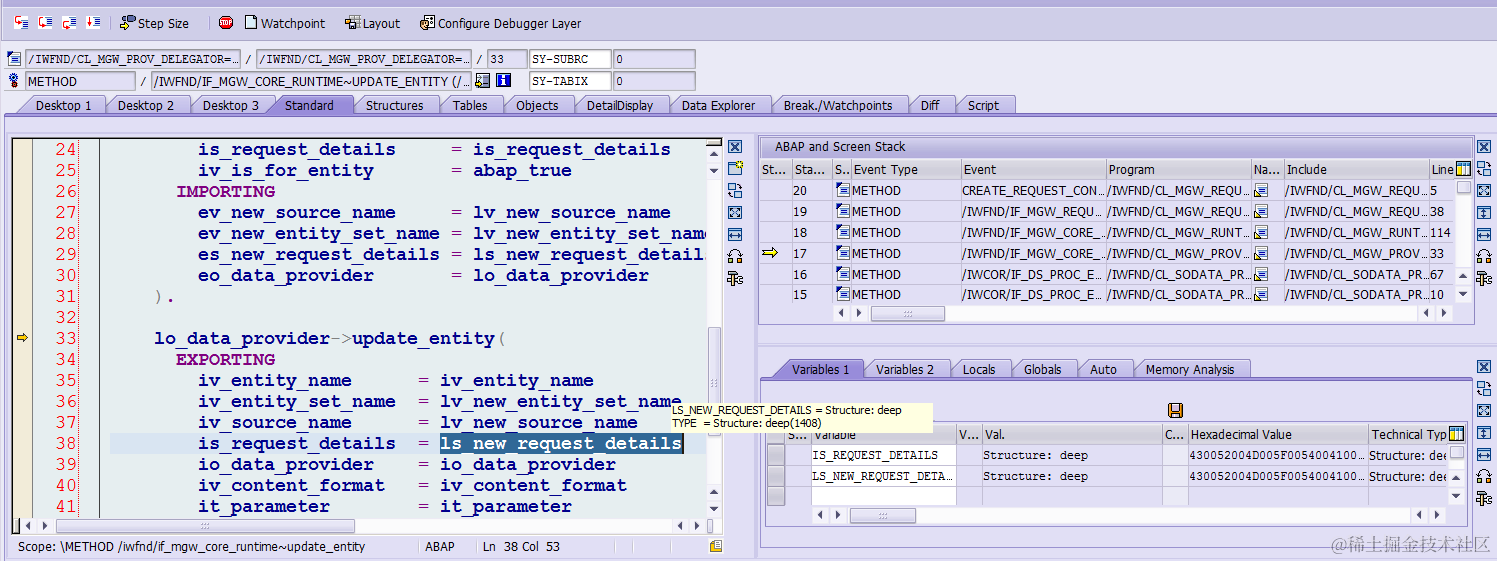
Task: Open the Auto variables tab
Action: coord(1103,369)
